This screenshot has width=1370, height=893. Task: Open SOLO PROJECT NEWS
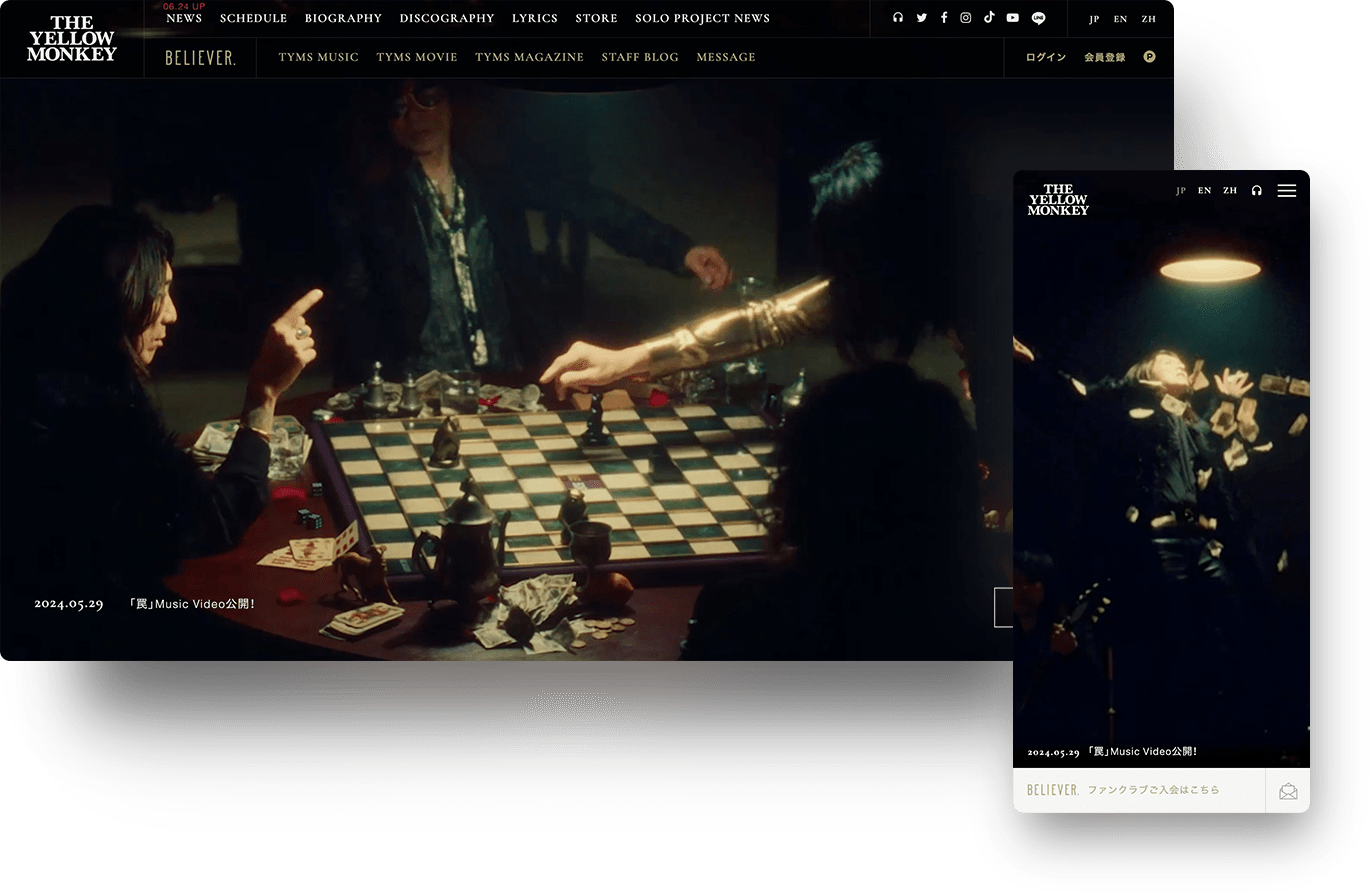pos(702,18)
